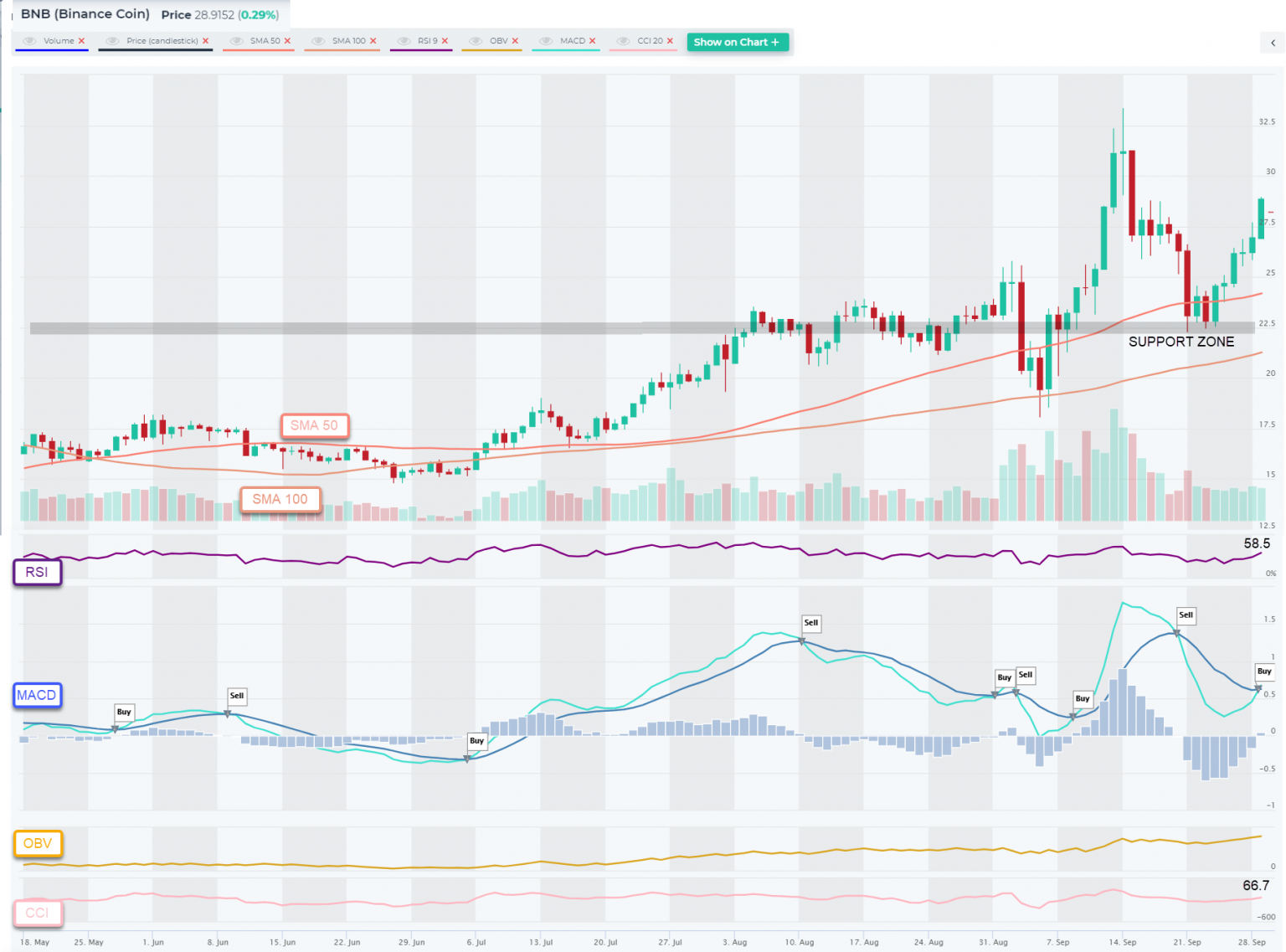
Task: Collapse the panel with the left-pointing chevron
Action: (1272, 42)
